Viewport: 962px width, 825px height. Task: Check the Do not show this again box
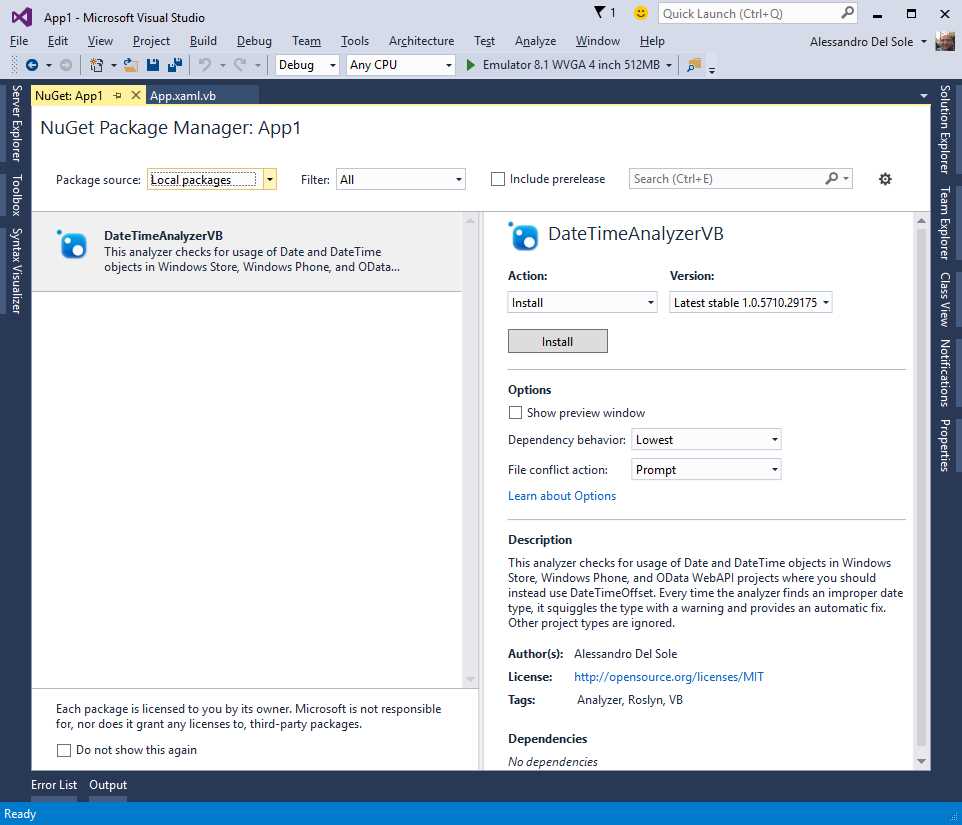(x=64, y=750)
